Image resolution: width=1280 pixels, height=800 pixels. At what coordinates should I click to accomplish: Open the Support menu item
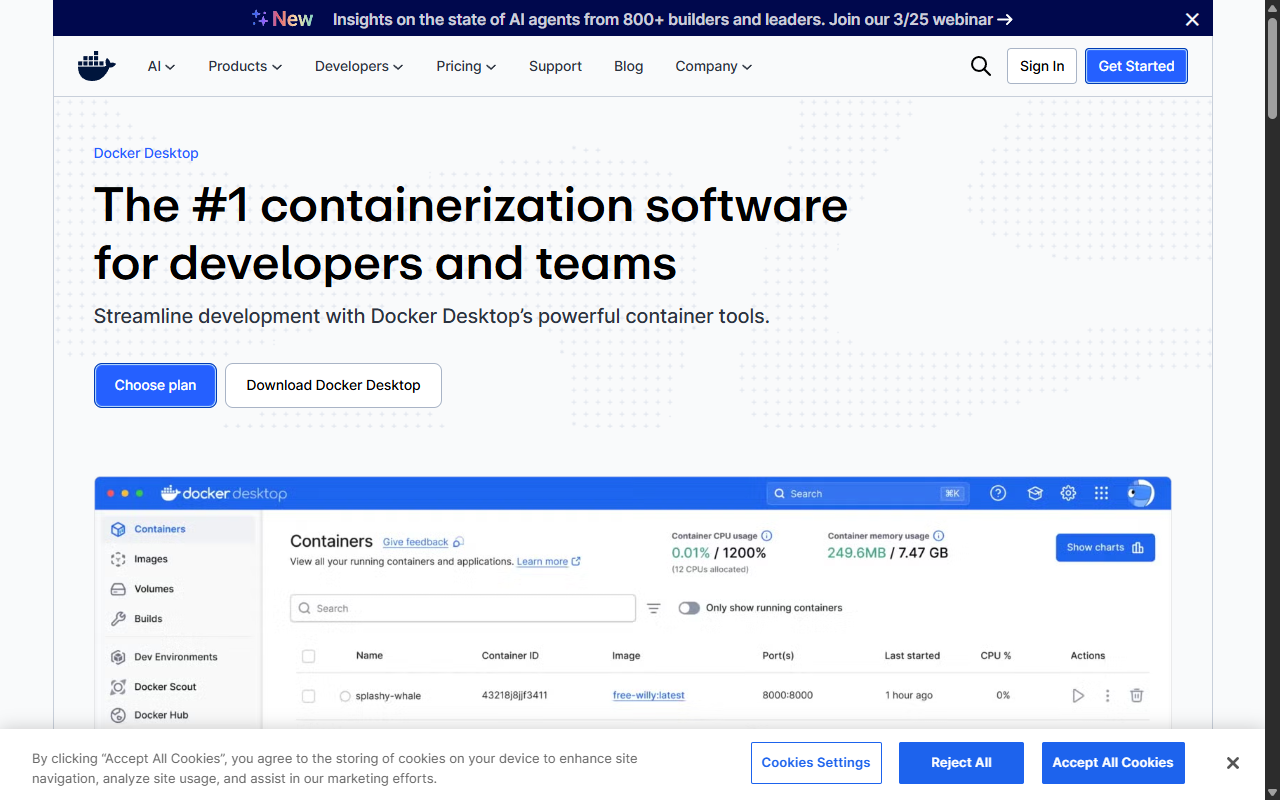pos(555,66)
